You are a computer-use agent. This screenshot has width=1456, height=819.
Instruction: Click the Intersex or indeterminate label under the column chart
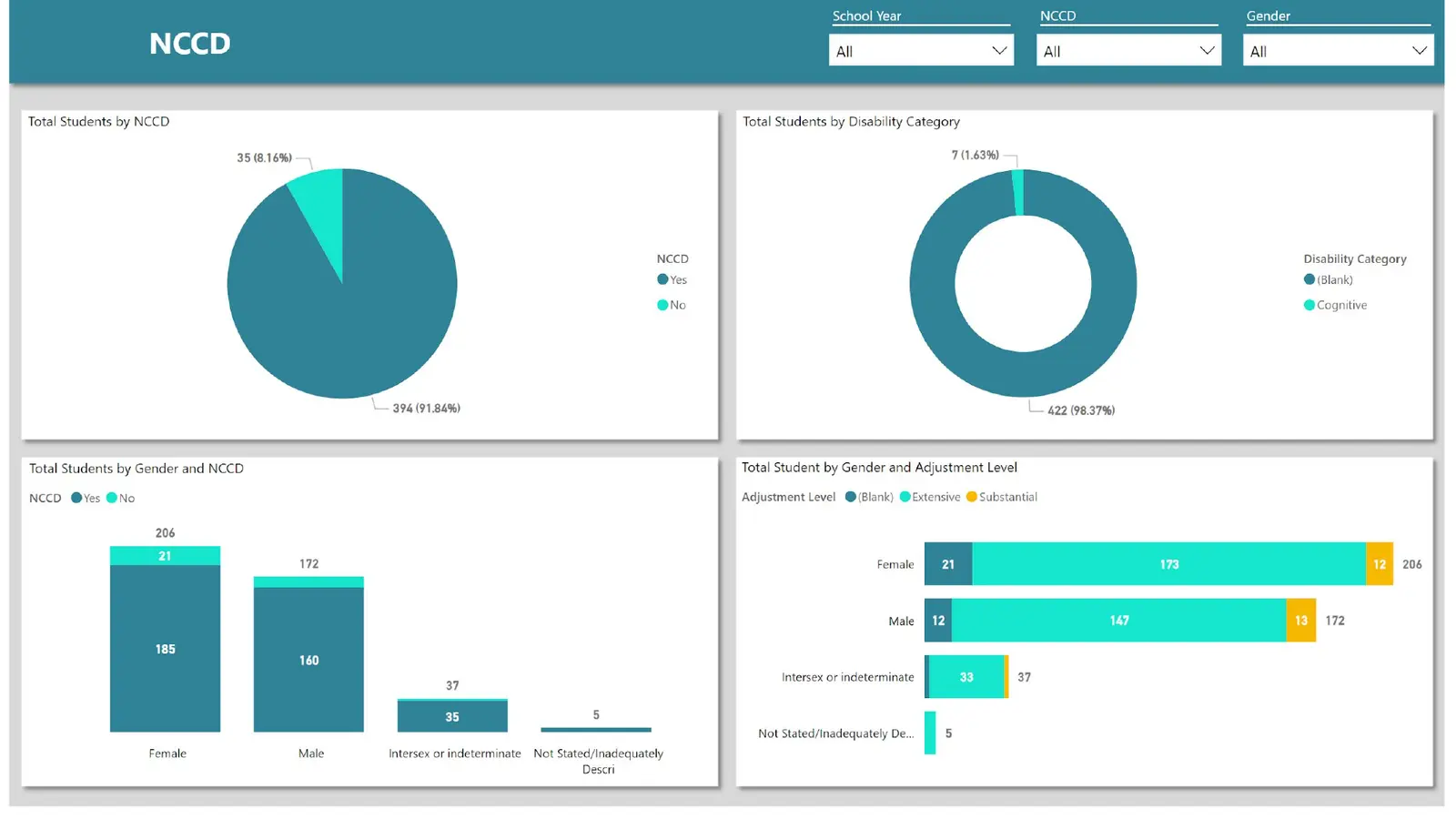(x=455, y=753)
